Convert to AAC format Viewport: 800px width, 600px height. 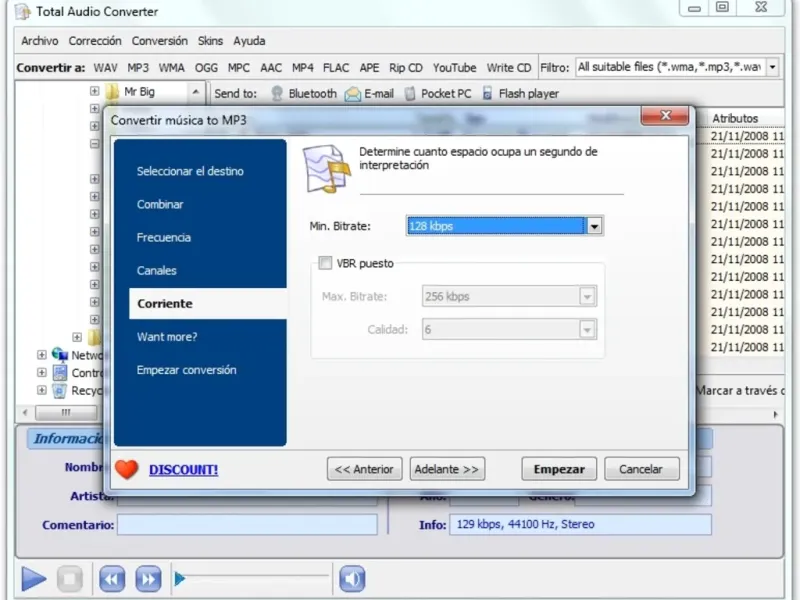click(x=271, y=67)
